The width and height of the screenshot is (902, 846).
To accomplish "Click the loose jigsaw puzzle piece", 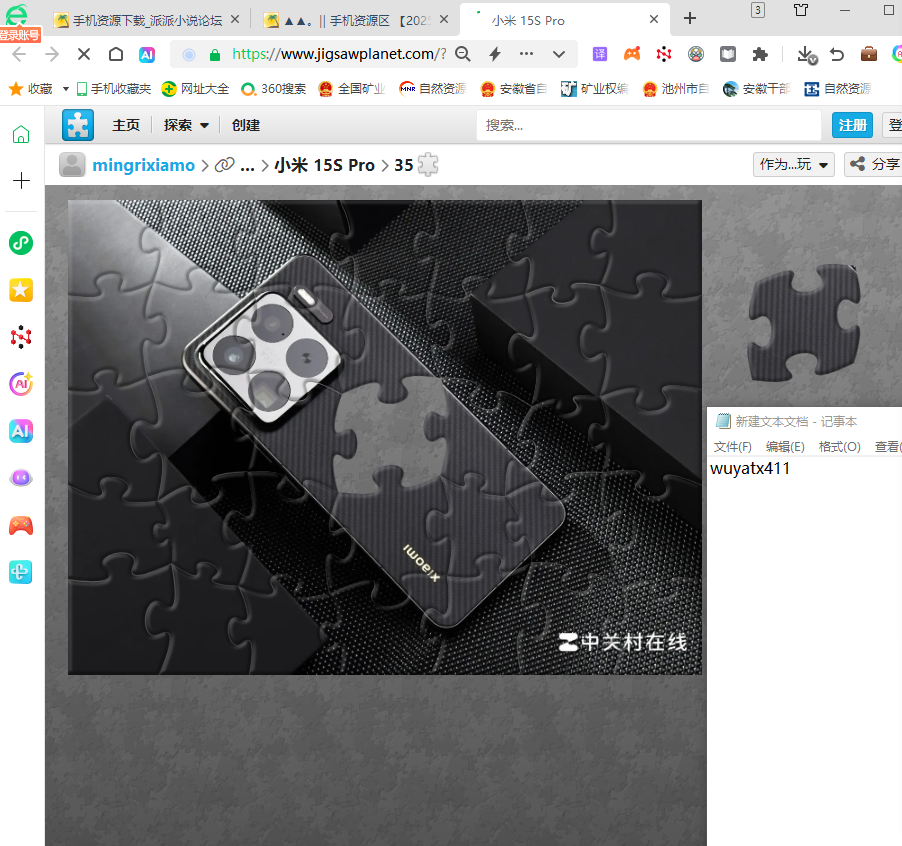I will (x=804, y=322).
